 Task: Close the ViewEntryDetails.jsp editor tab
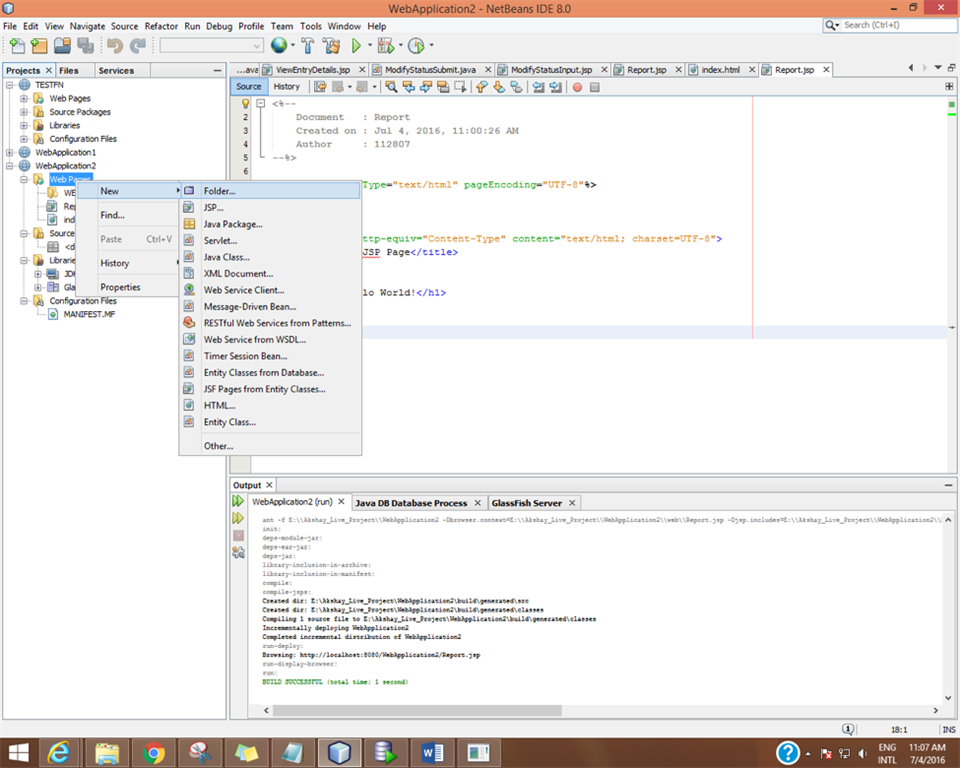pyautogui.click(x=360, y=70)
